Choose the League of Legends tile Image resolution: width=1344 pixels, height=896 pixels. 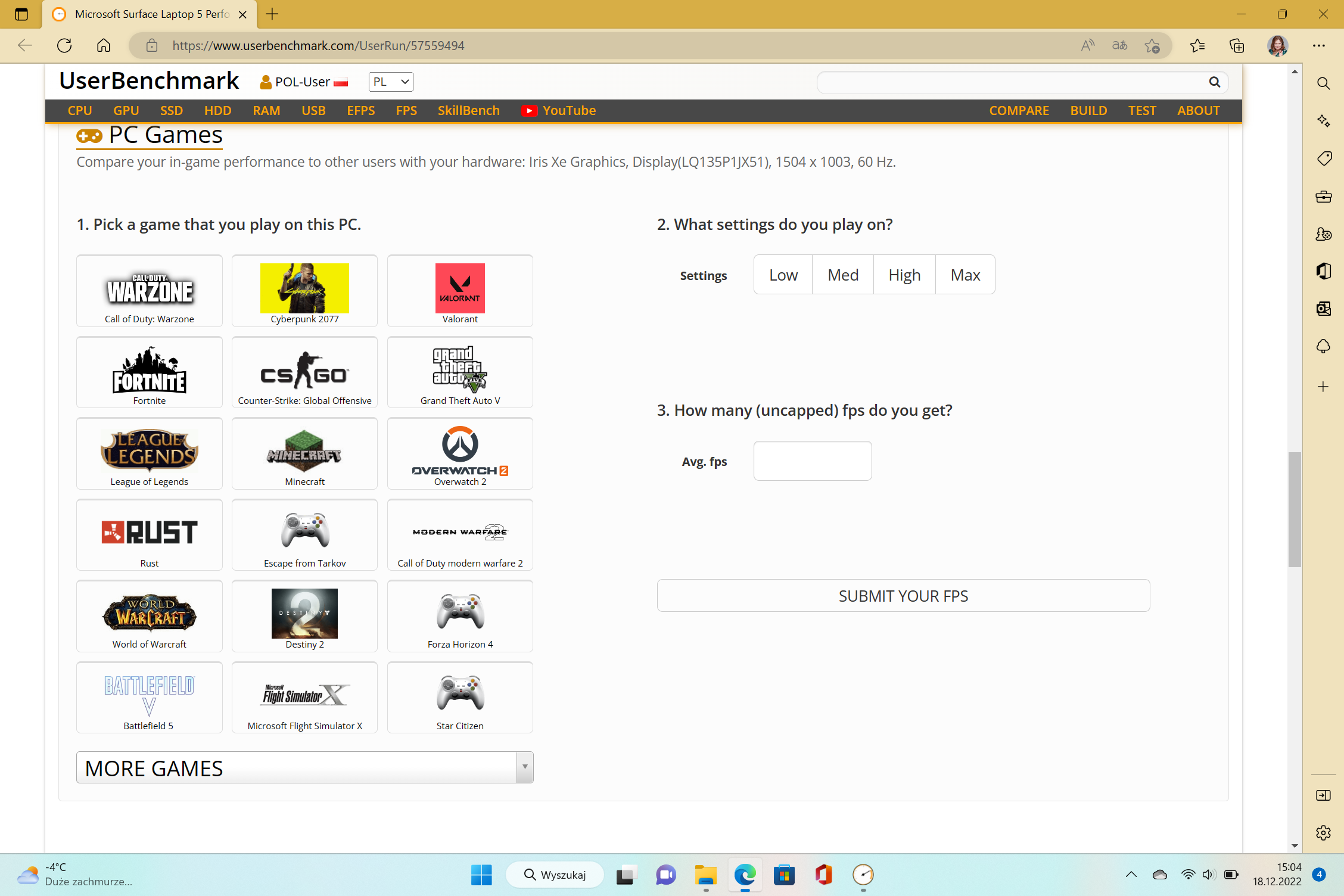click(x=150, y=454)
